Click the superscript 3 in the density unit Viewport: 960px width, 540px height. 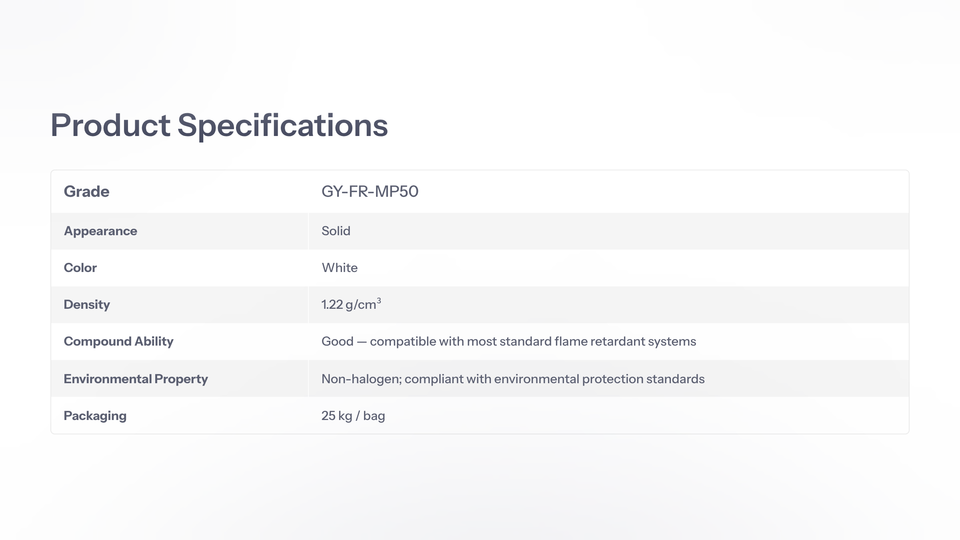point(378,301)
